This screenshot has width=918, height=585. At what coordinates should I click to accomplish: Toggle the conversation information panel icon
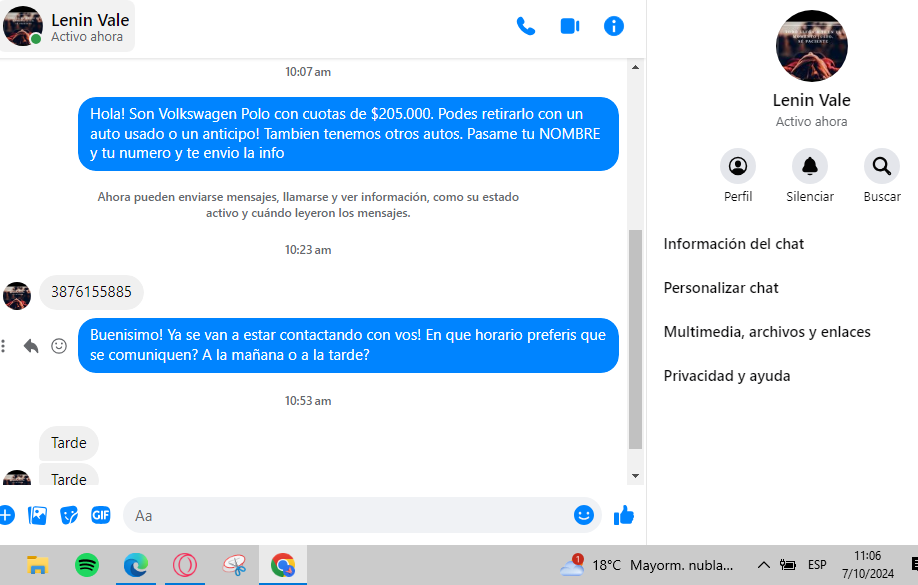pos(614,26)
